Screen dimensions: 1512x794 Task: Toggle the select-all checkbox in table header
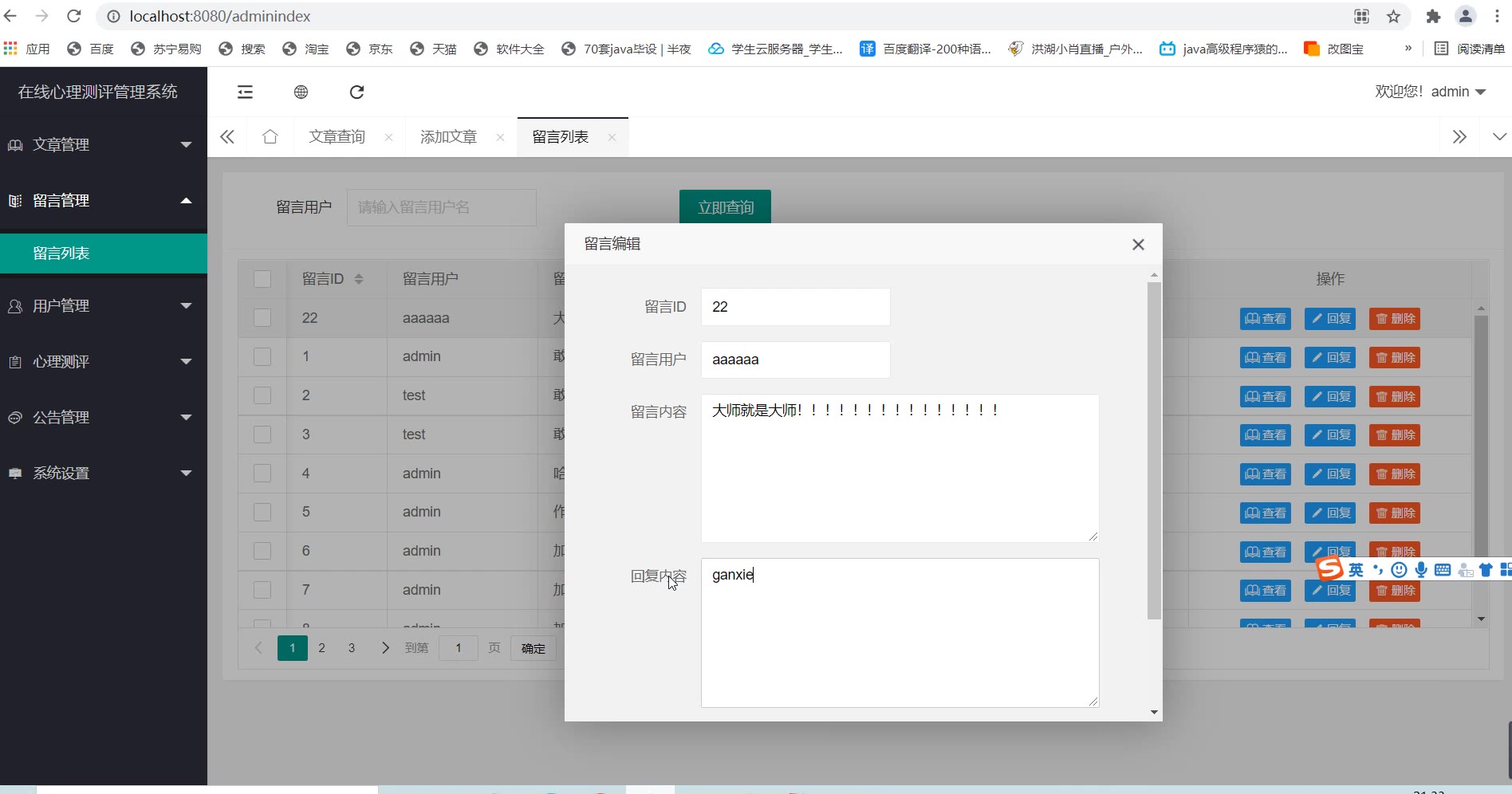click(262, 279)
